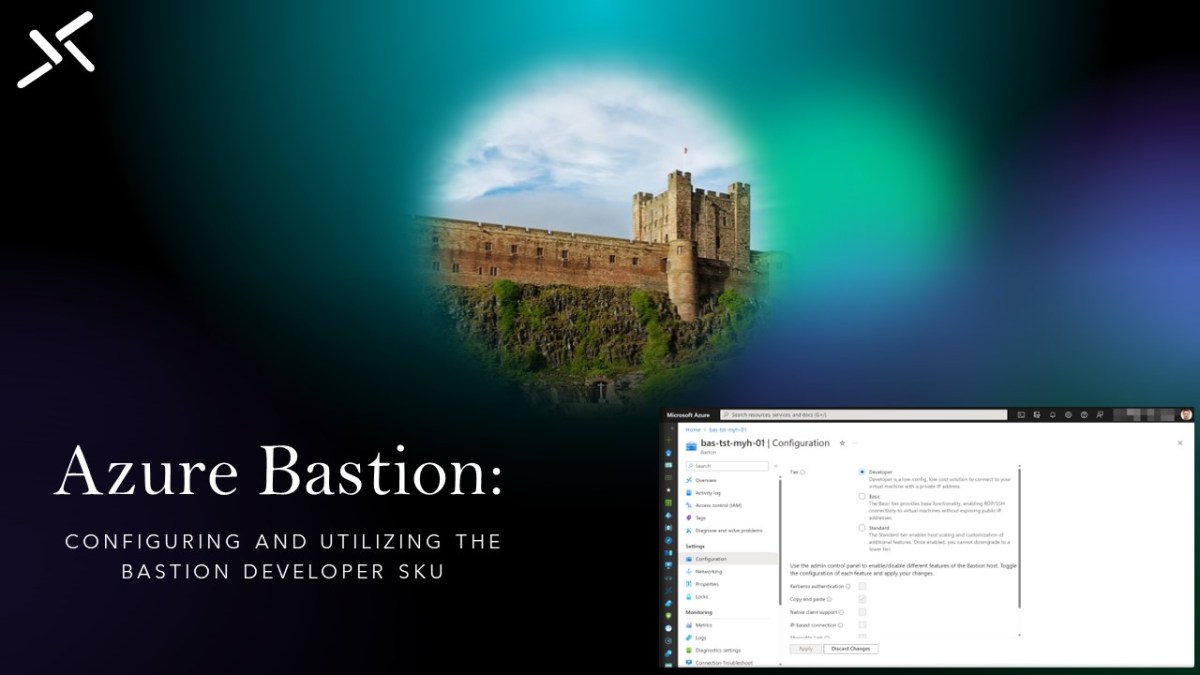Click the Apply button
This screenshot has height=675, width=1200.
(805, 649)
